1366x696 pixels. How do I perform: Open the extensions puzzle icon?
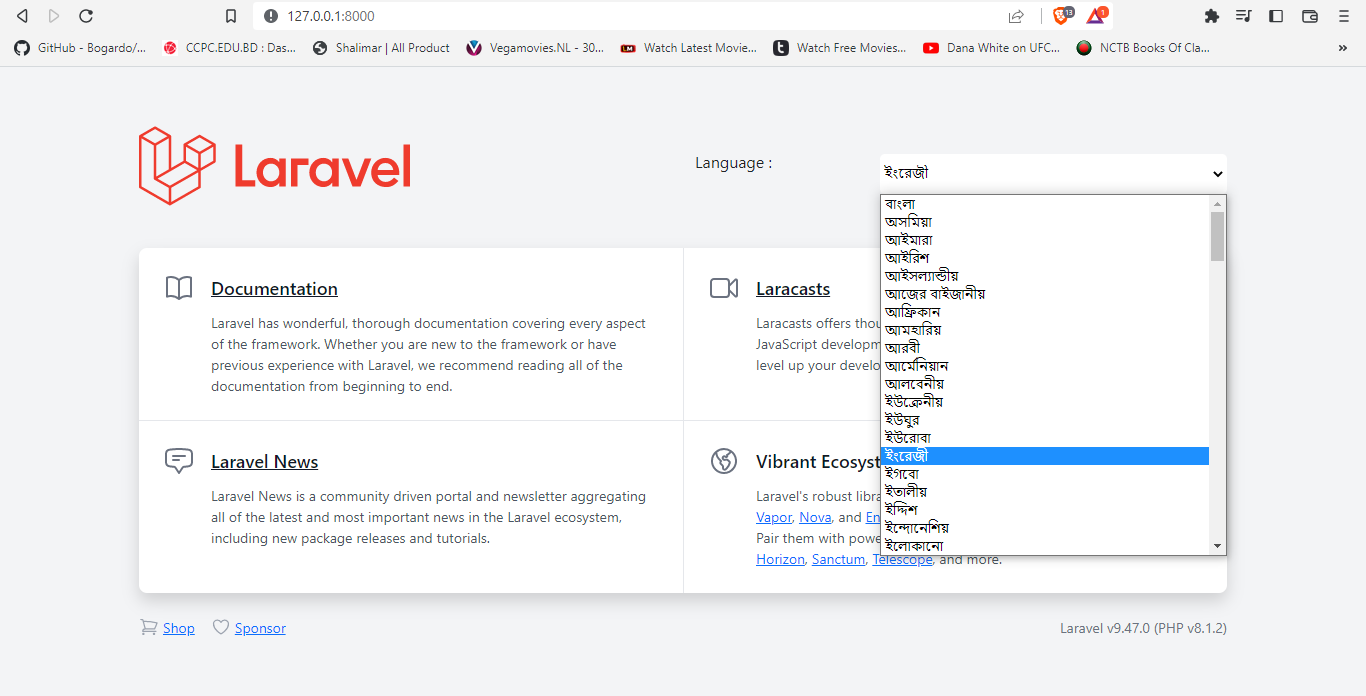(1212, 16)
